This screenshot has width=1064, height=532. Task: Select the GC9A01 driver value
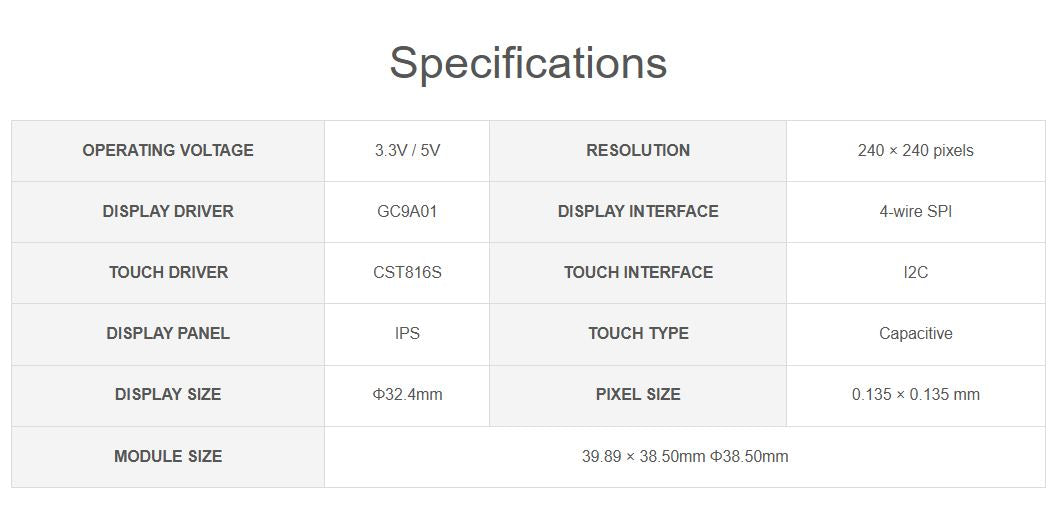point(407,211)
